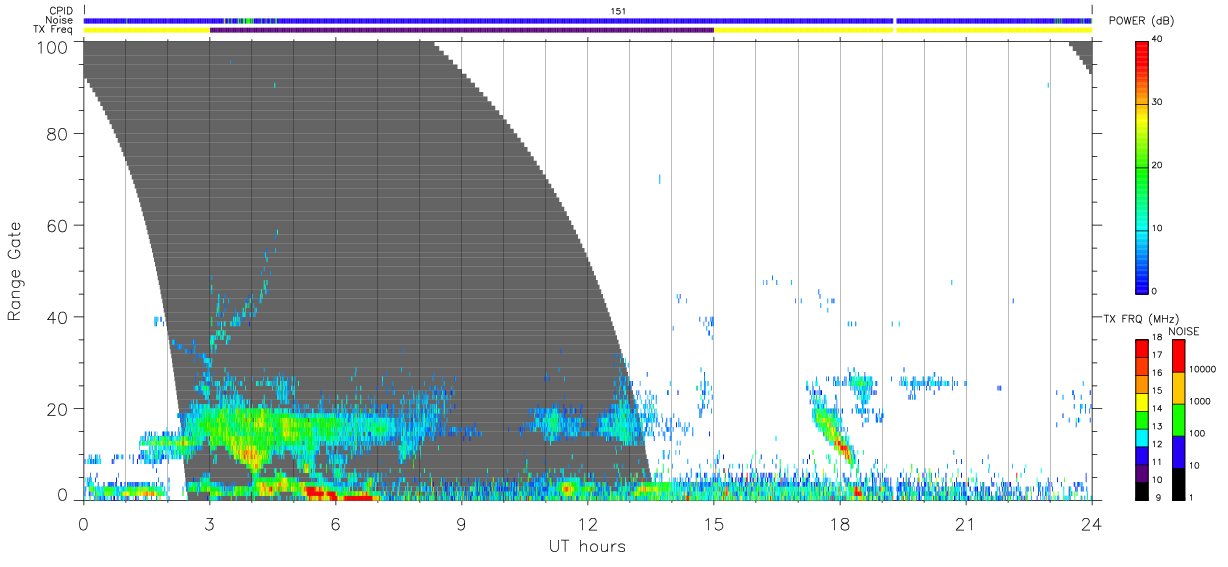Click the "100" tick on the Range Gate axis
The height and width of the screenshot is (567, 1228).
pos(54,46)
